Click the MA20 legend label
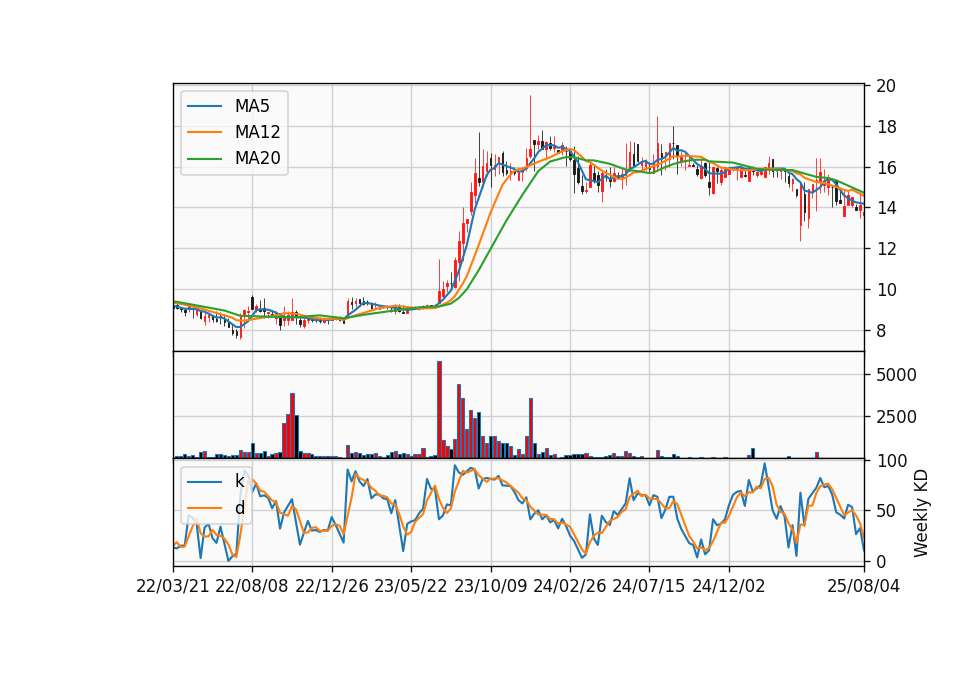 [257, 158]
